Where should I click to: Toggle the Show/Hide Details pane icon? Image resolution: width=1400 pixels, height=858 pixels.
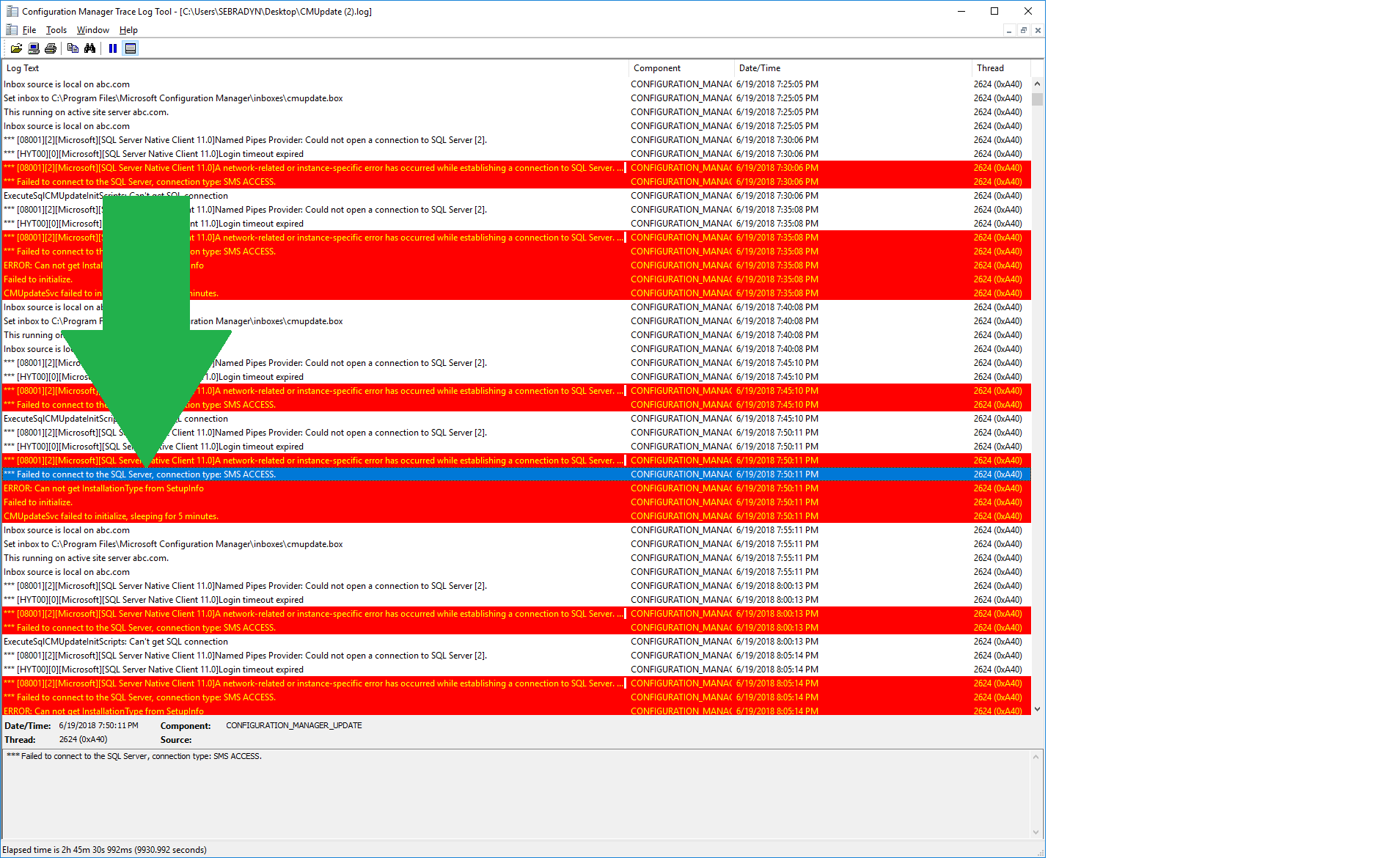(x=131, y=48)
